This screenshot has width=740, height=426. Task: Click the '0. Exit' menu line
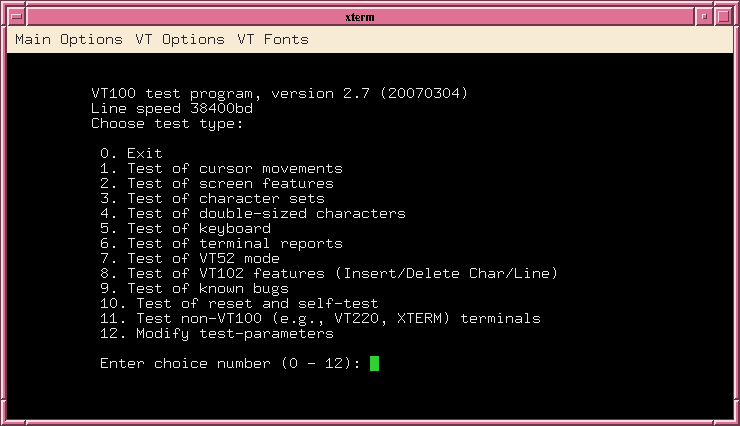[131, 153]
